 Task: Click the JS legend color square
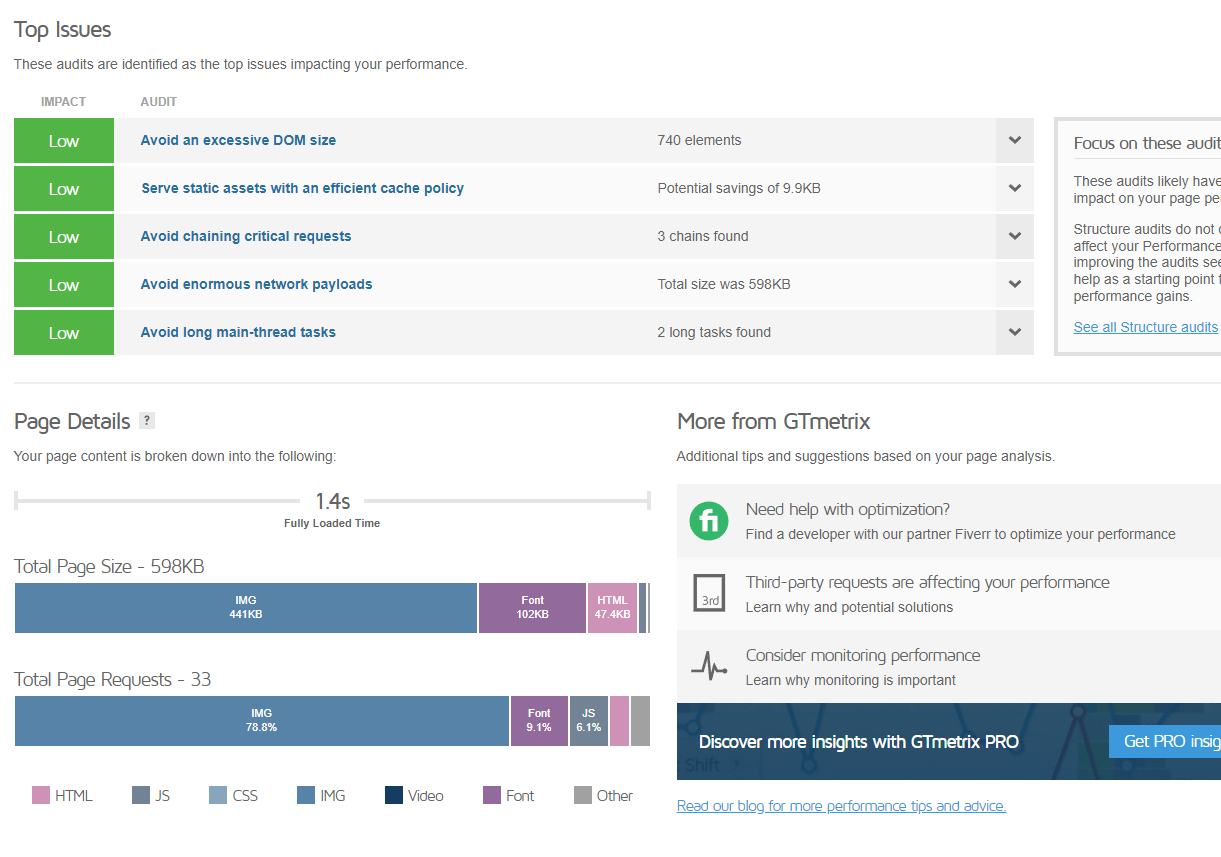[141, 795]
